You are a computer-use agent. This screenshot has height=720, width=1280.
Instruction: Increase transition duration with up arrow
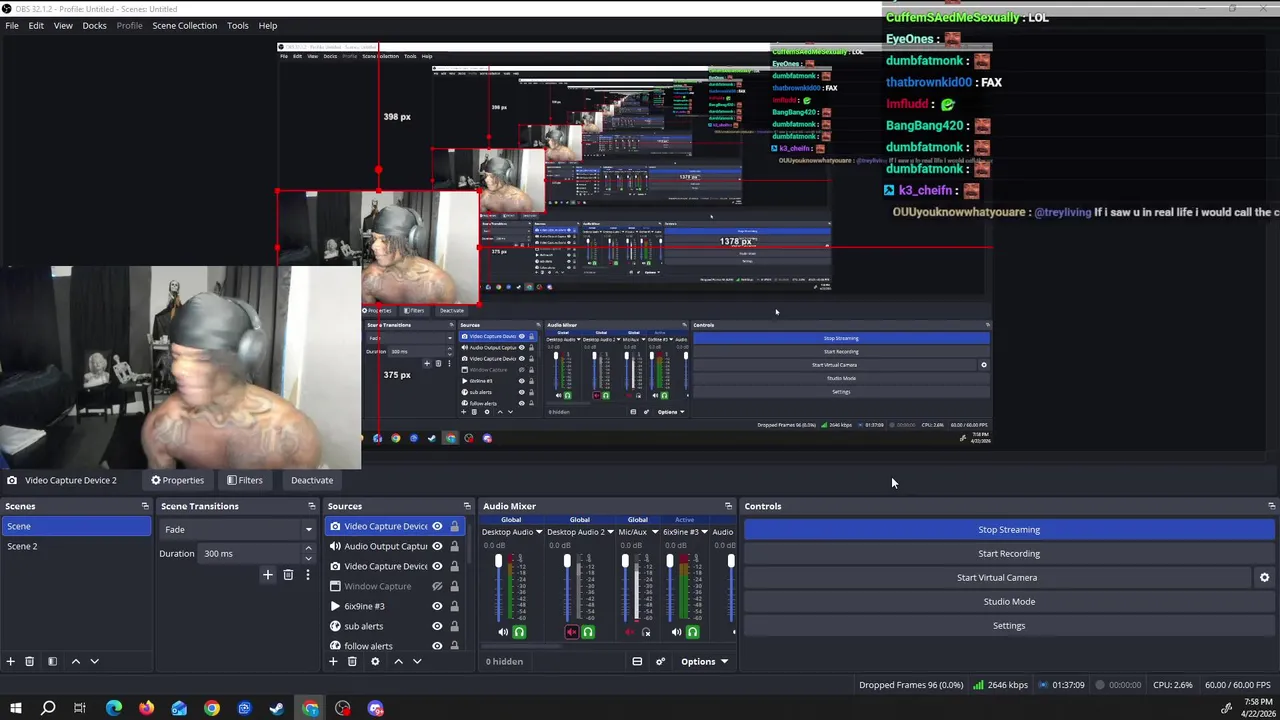pyautogui.click(x=308, y=549)
